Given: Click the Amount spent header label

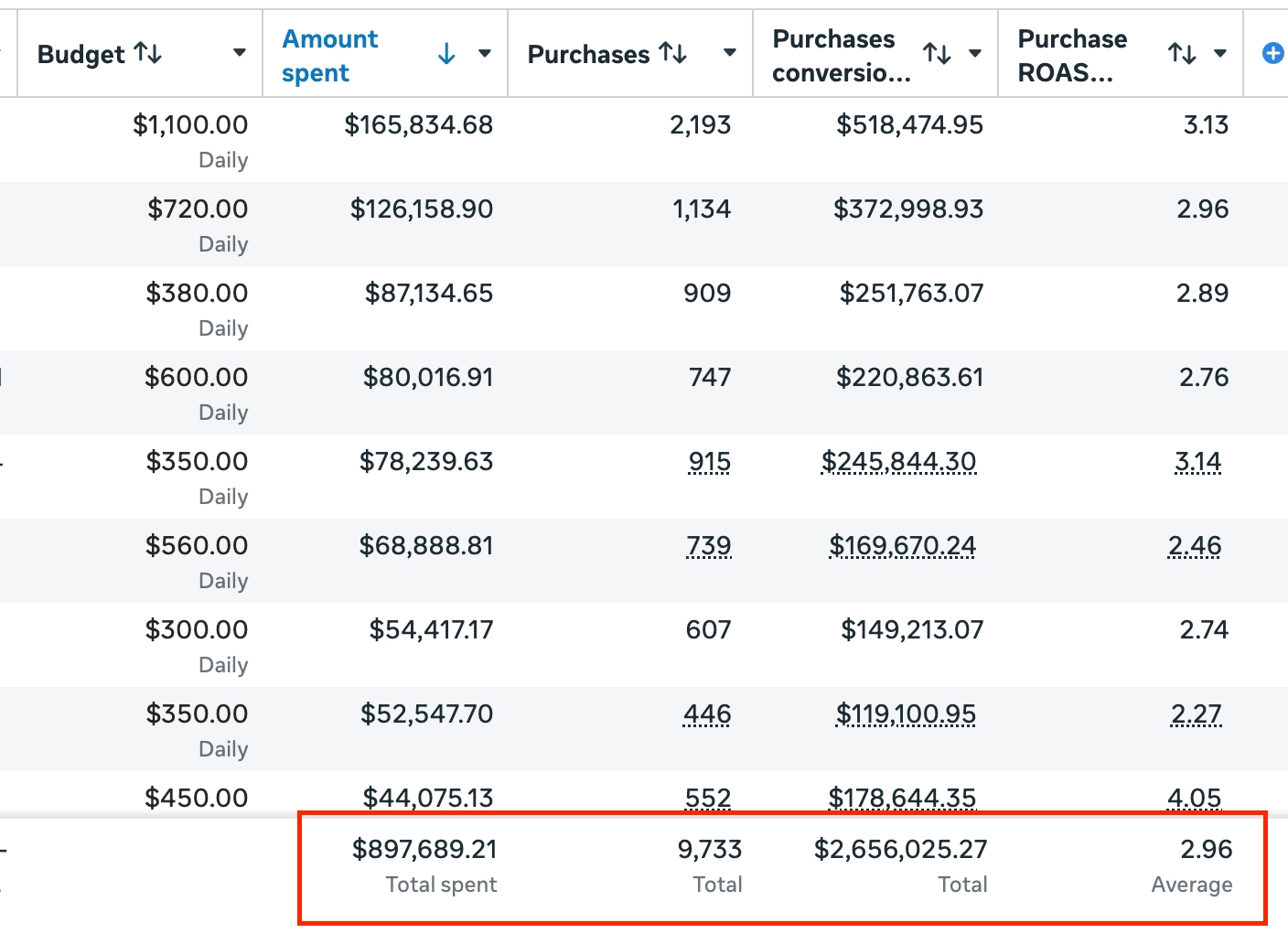Looking at the screenshot, I should tap(330, 56).
